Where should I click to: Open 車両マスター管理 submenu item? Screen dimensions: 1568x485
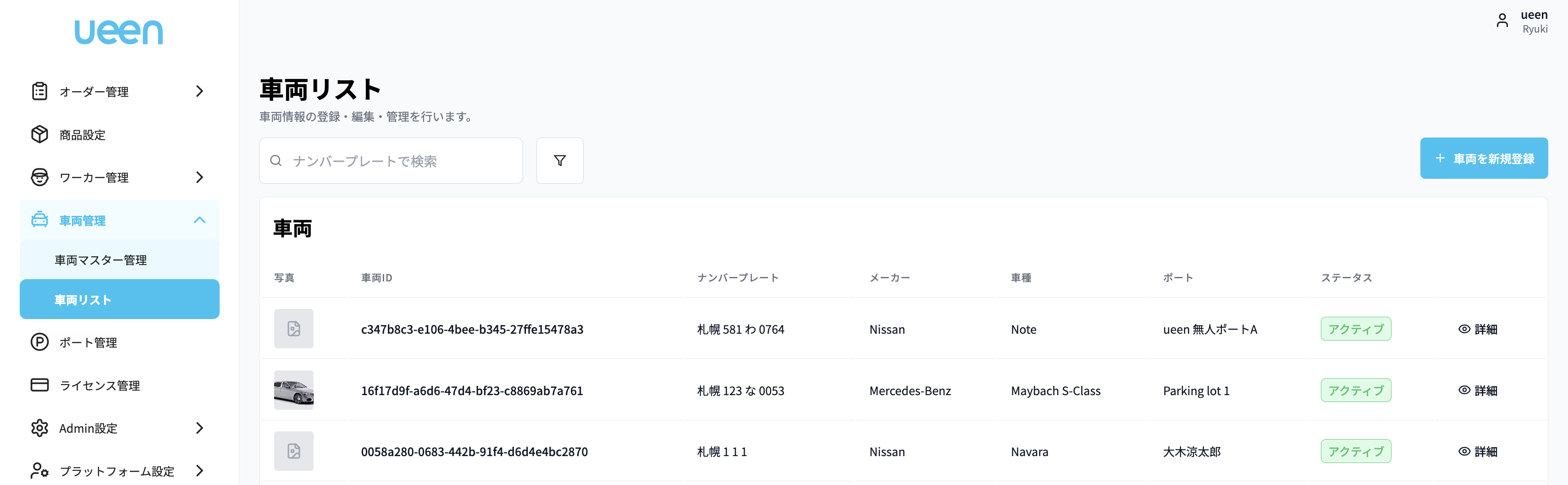click(100, 260)
